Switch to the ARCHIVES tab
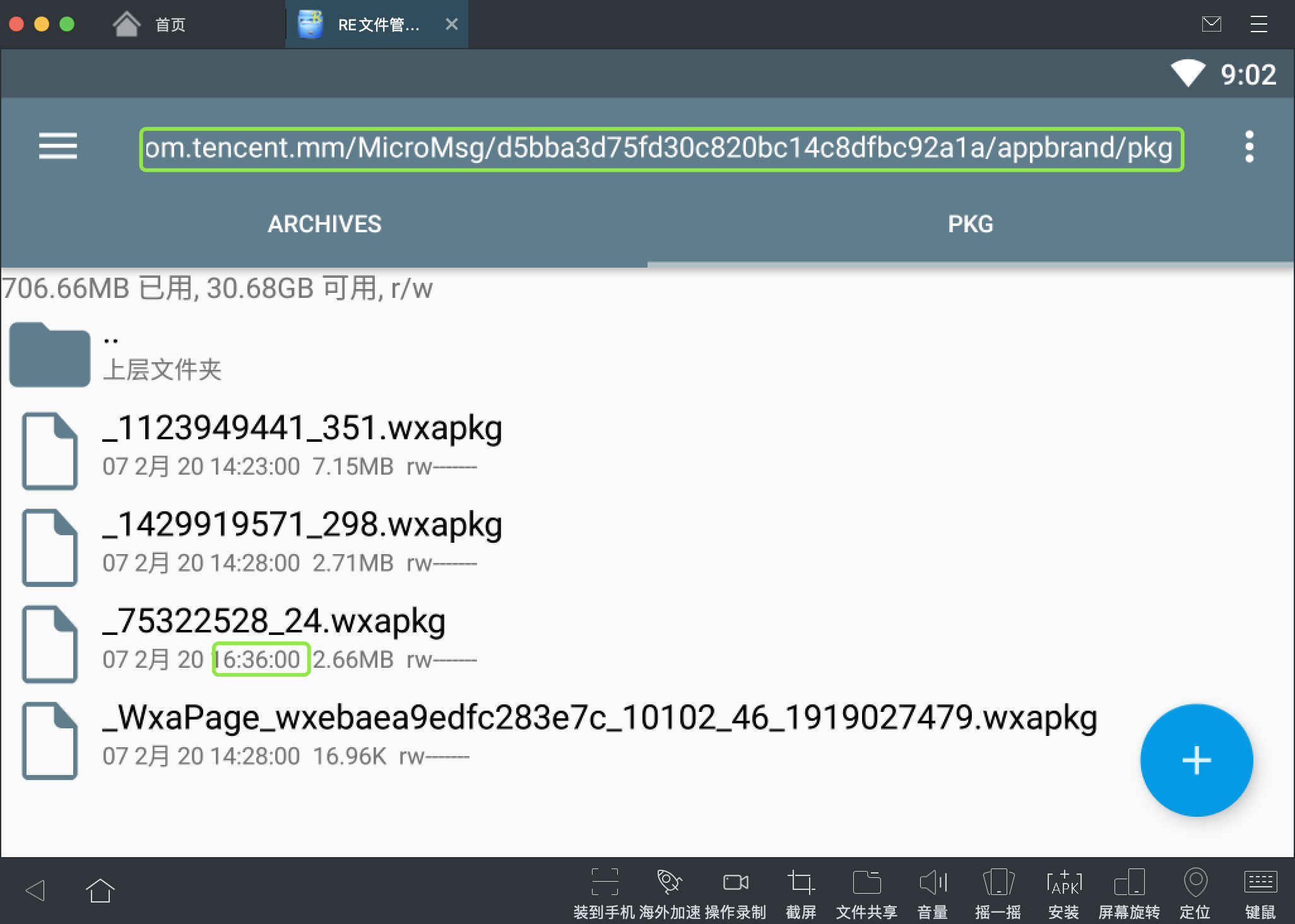1295x924 pixels. coord(324,224)
